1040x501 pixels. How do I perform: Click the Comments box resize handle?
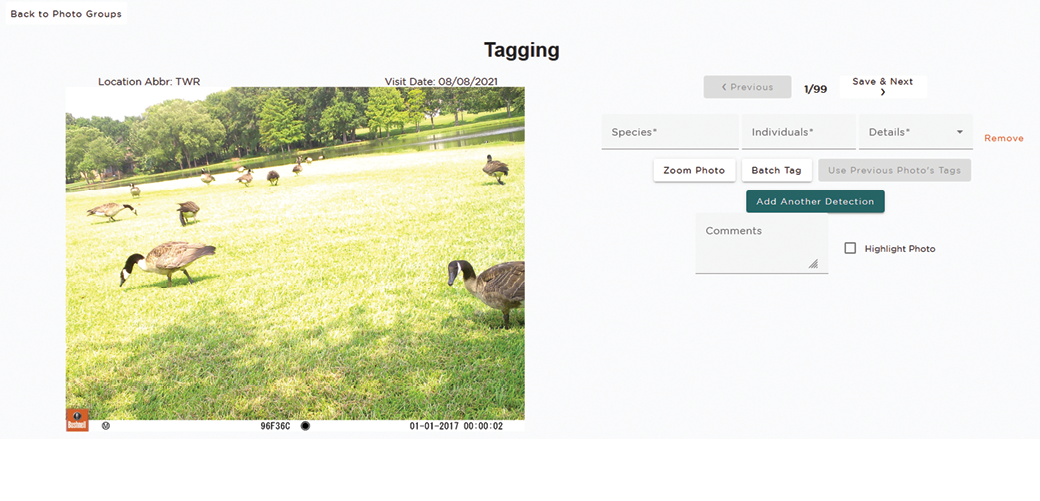813,264
